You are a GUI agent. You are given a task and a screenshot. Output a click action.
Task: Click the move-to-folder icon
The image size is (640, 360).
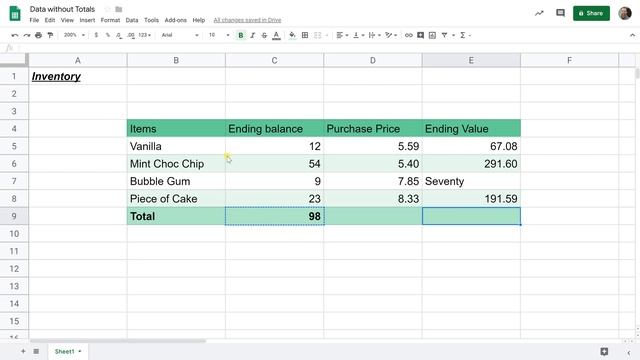pyautogui.click(x=118, y=9)
